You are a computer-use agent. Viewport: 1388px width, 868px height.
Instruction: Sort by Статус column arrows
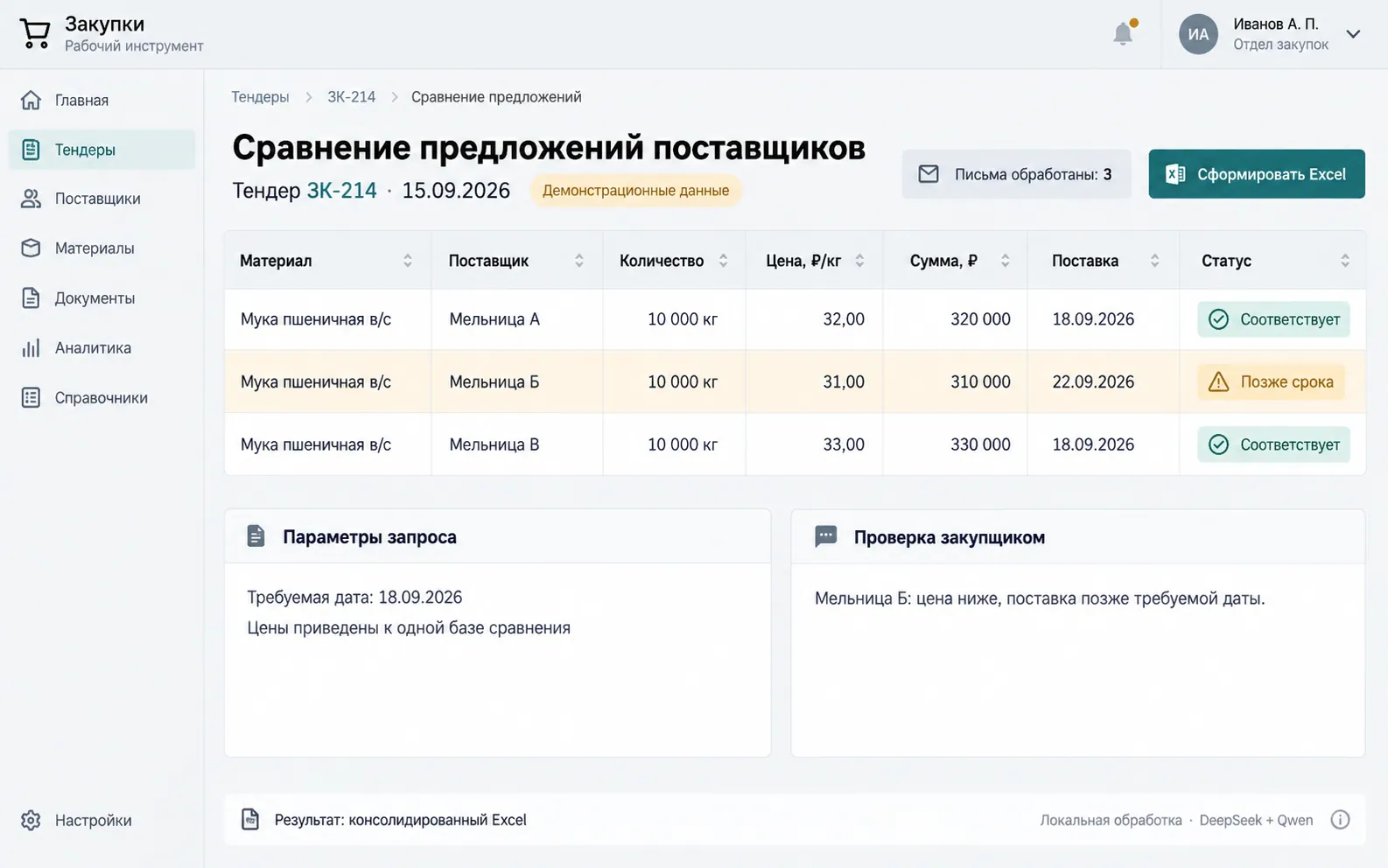(x=1345, y=261)
